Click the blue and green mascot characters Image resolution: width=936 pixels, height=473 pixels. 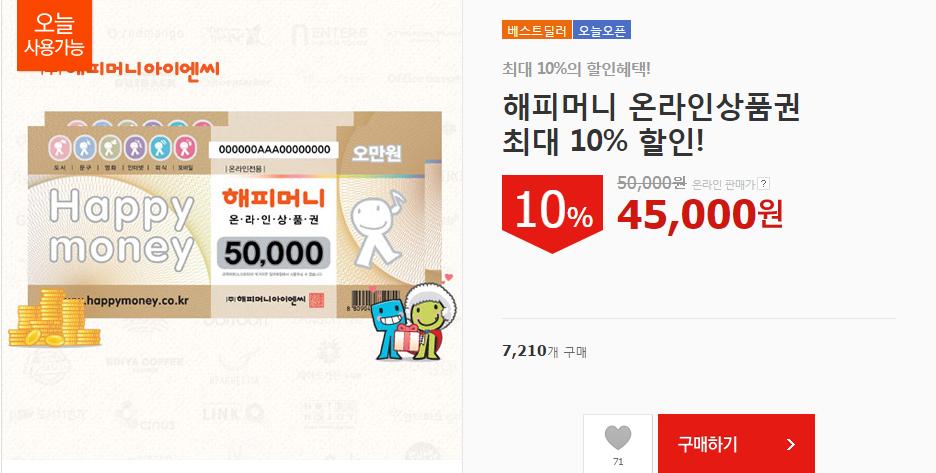tap(413, 322)
